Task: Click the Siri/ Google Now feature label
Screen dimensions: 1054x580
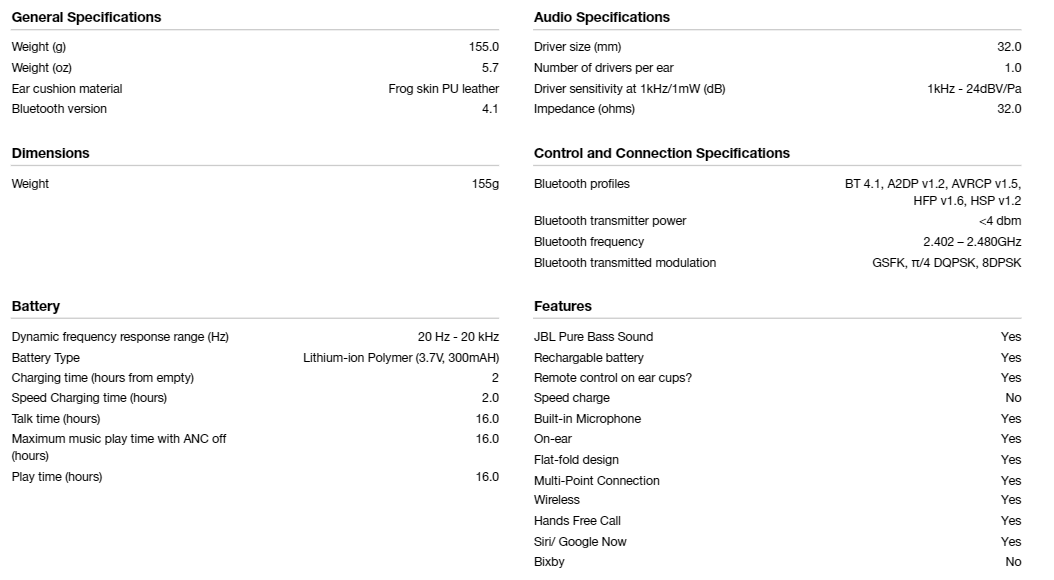Action: pos(579,542)
